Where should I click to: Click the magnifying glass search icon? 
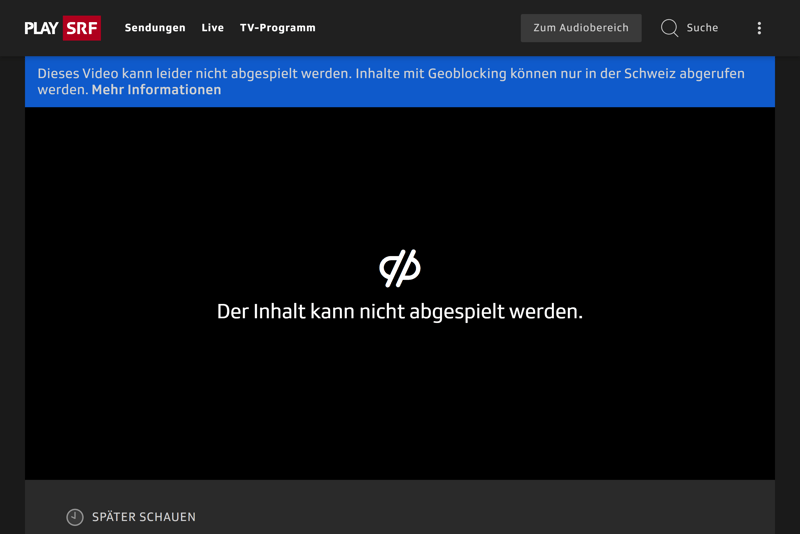click(670, 28)
